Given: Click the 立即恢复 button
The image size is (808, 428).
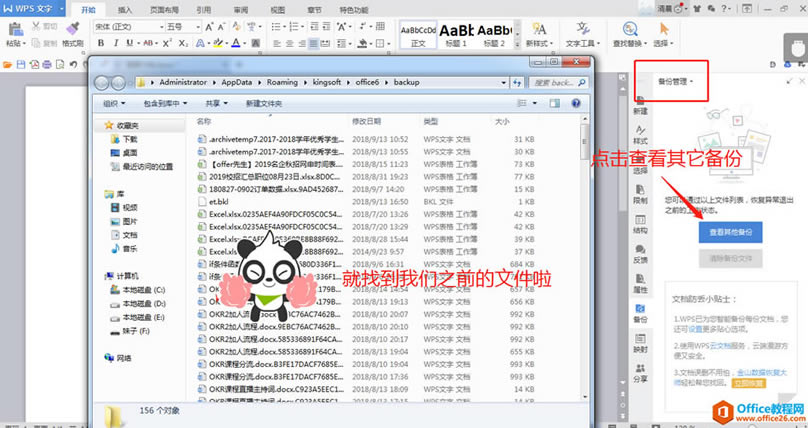Looking at the screenshot, I should coord(749,383).
